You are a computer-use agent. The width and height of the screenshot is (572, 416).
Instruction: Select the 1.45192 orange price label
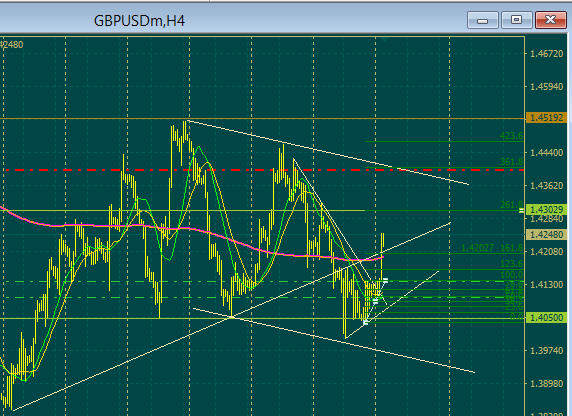coord(546,118)
